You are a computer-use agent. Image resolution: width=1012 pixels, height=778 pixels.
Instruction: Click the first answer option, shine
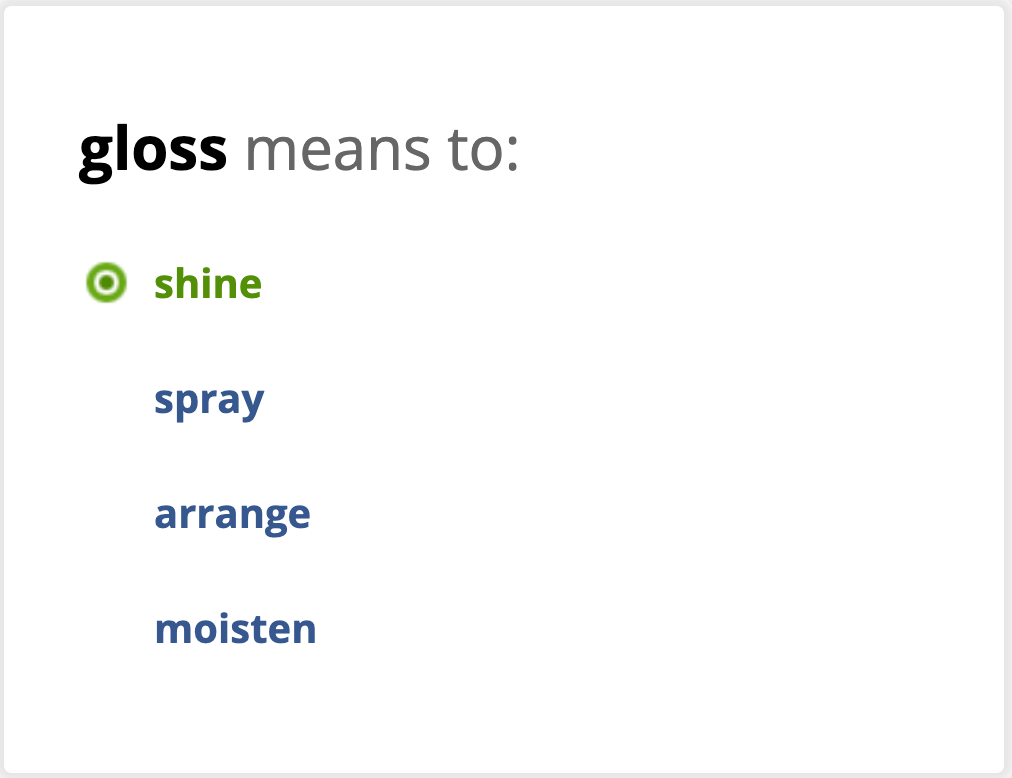pos(208,284)
